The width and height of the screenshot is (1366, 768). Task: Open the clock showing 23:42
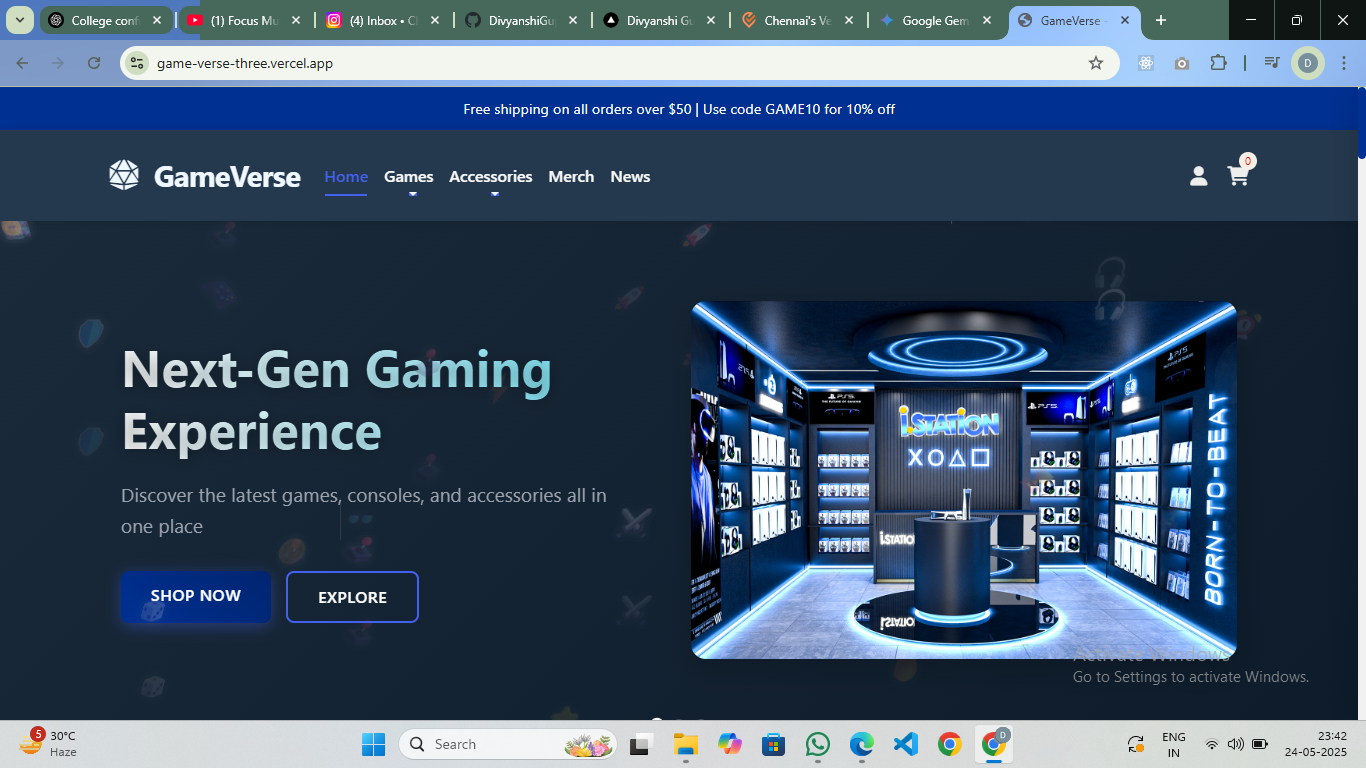pos(1317,744)
